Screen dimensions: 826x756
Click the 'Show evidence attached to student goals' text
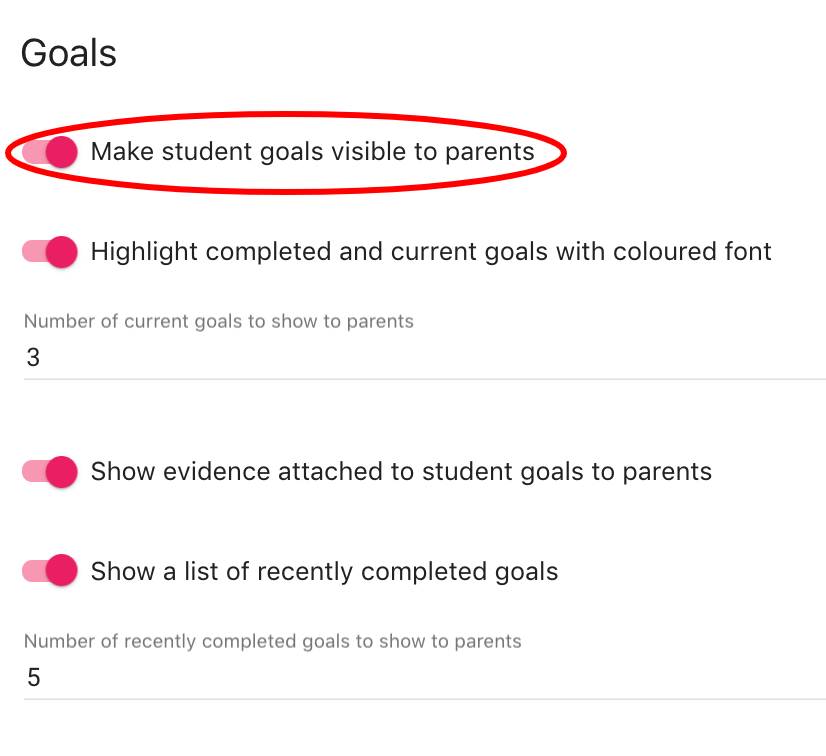click(400, 472)
